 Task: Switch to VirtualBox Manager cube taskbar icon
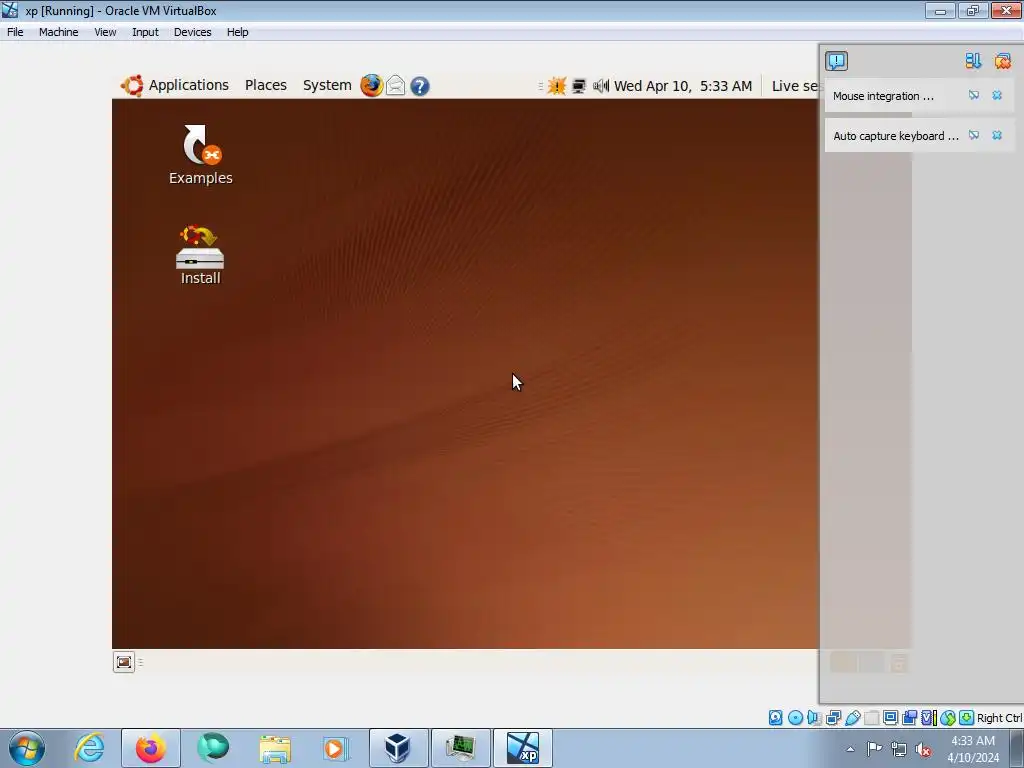coord(398,748)
